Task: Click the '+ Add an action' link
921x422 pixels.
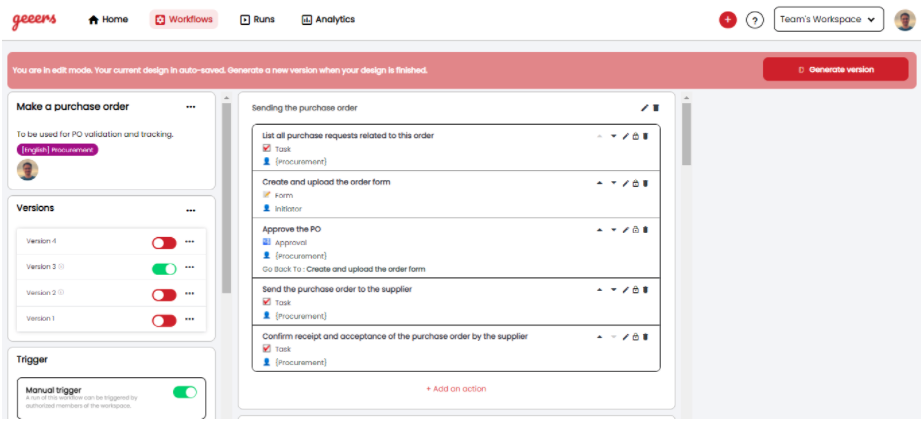Action: click(456, 388)
